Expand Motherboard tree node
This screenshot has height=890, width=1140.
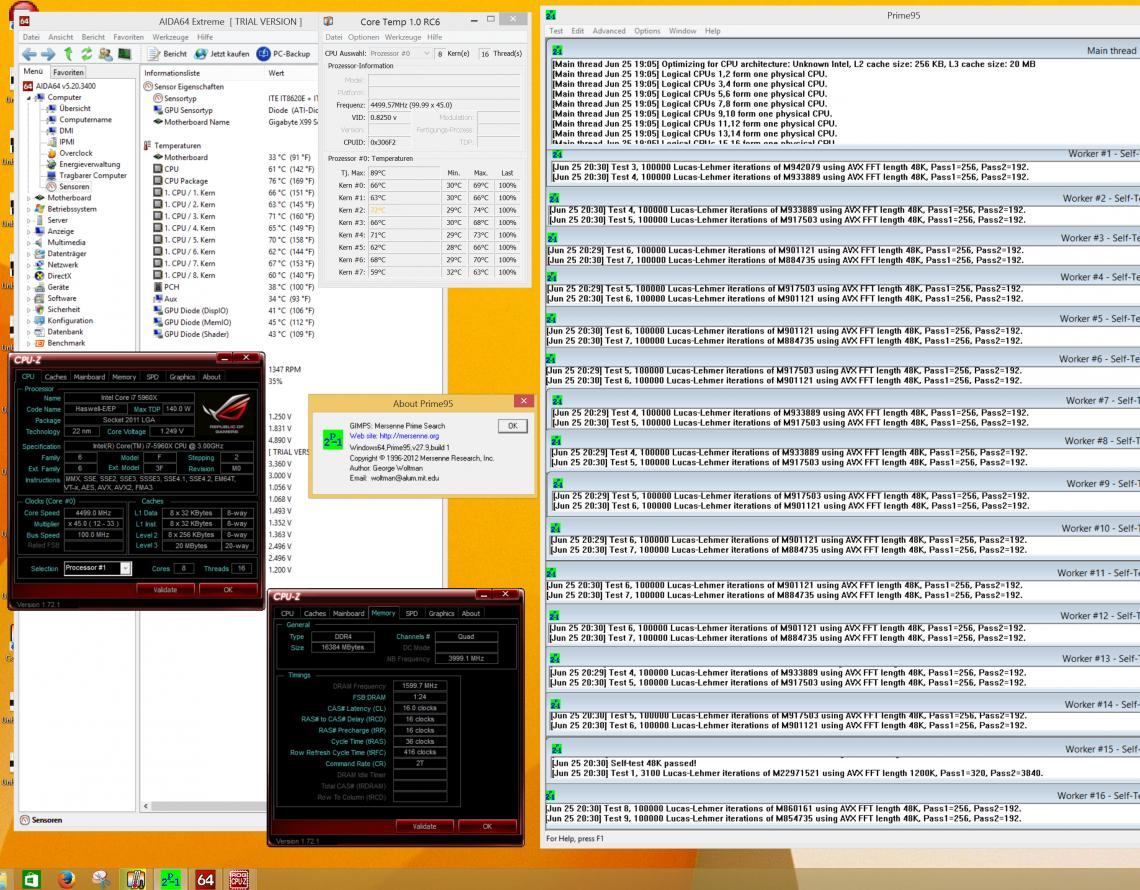30,198
